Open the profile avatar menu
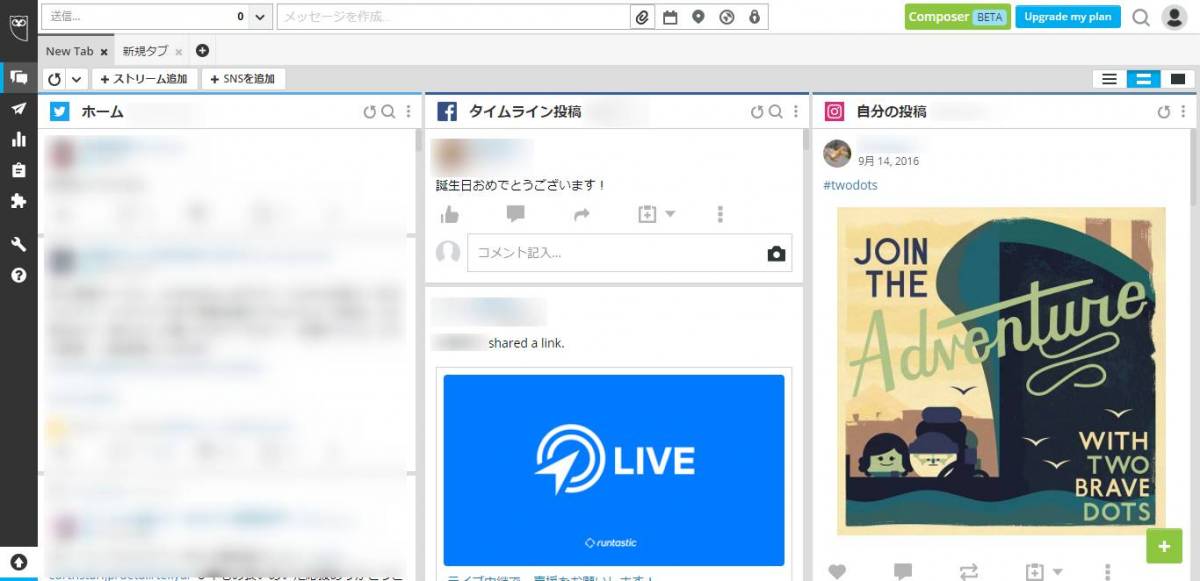 (x=1174, y=17)
